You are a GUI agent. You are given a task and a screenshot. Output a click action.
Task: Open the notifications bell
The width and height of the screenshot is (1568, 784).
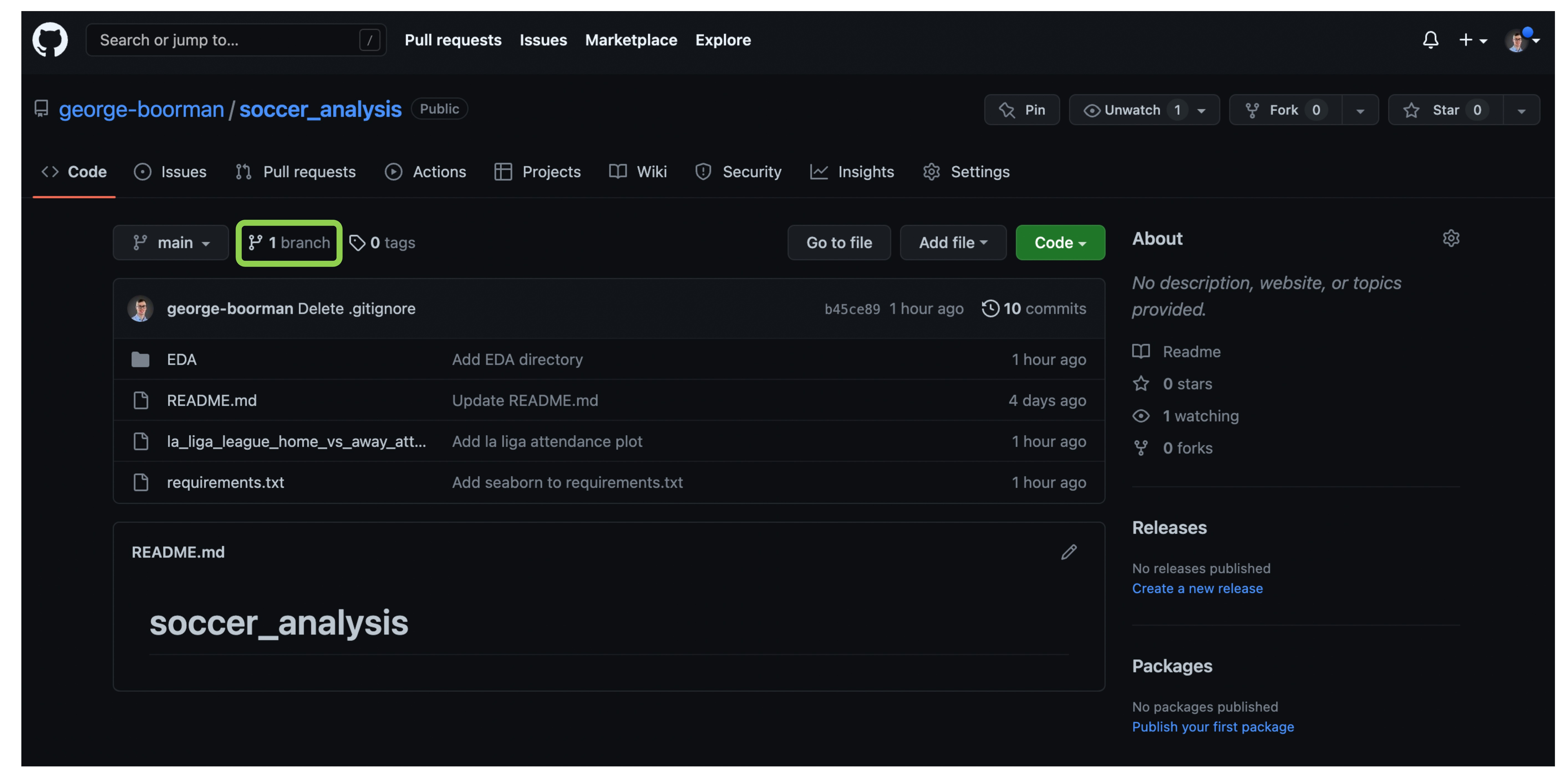(1430, 40)
